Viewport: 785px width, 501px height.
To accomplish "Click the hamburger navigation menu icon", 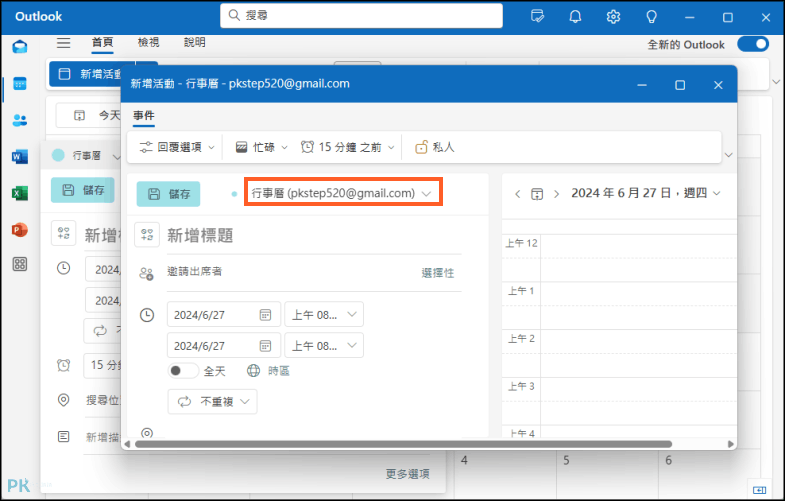I will (64, 43).
